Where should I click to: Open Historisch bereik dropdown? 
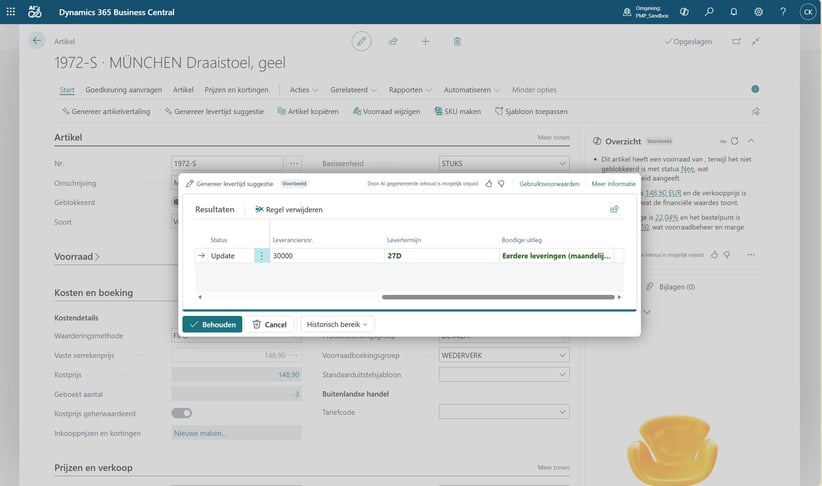coord(337,324)
